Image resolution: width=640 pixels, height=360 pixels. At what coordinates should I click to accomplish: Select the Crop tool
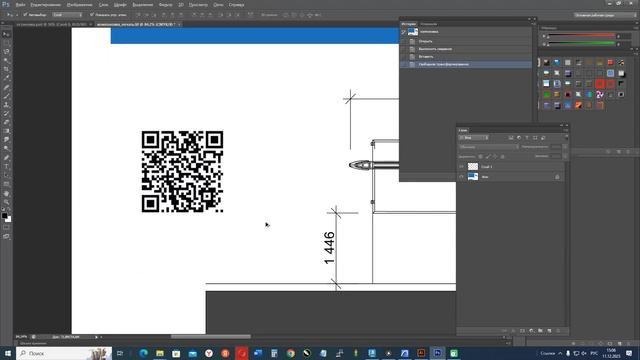(x=6, y=69)
